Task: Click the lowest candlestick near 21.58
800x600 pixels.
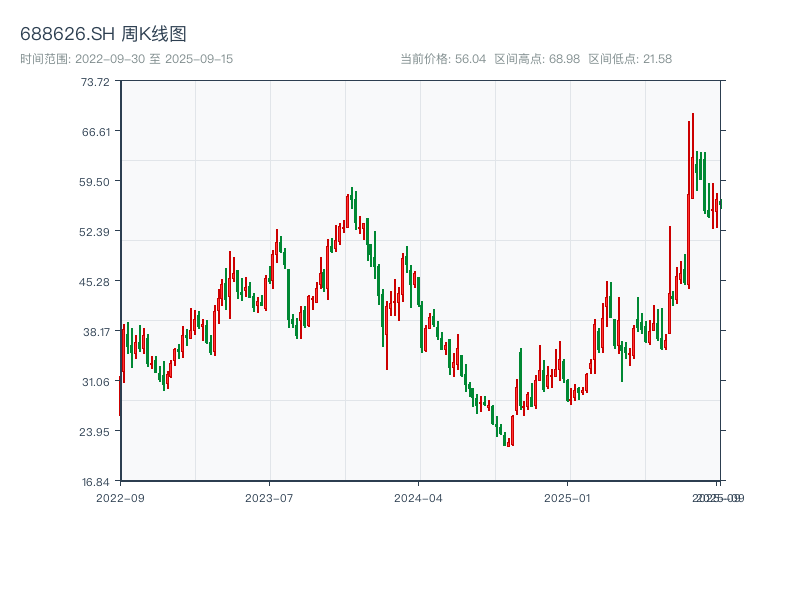Action: tap(508, 442)
